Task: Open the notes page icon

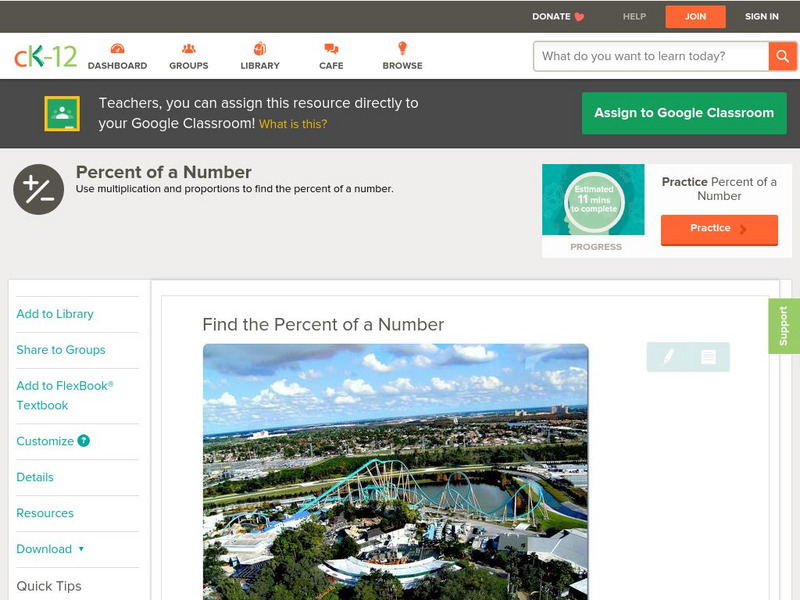Action: coord(708,357)
